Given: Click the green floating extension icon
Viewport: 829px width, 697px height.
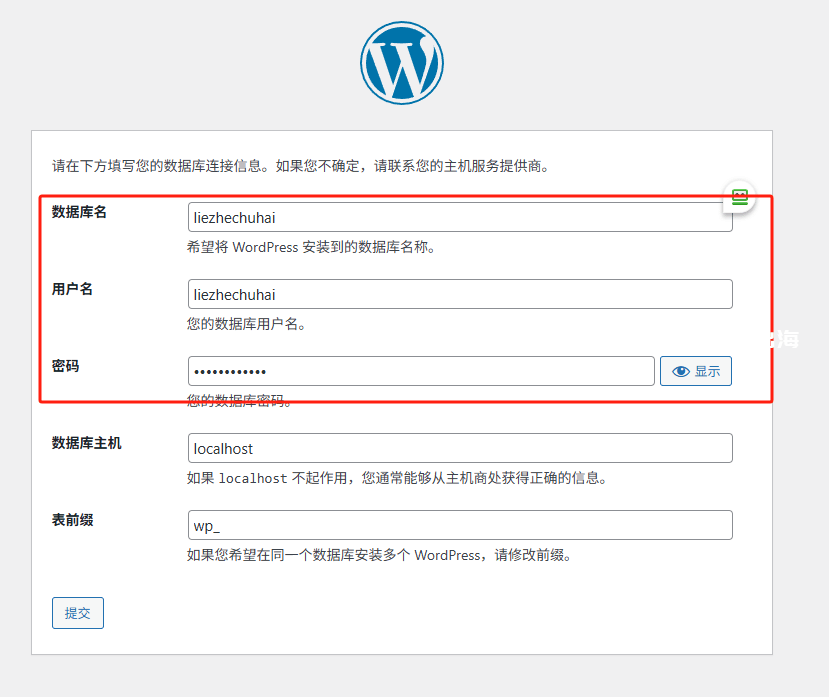Looking at the screenshot, I should (x=739, y=197).
